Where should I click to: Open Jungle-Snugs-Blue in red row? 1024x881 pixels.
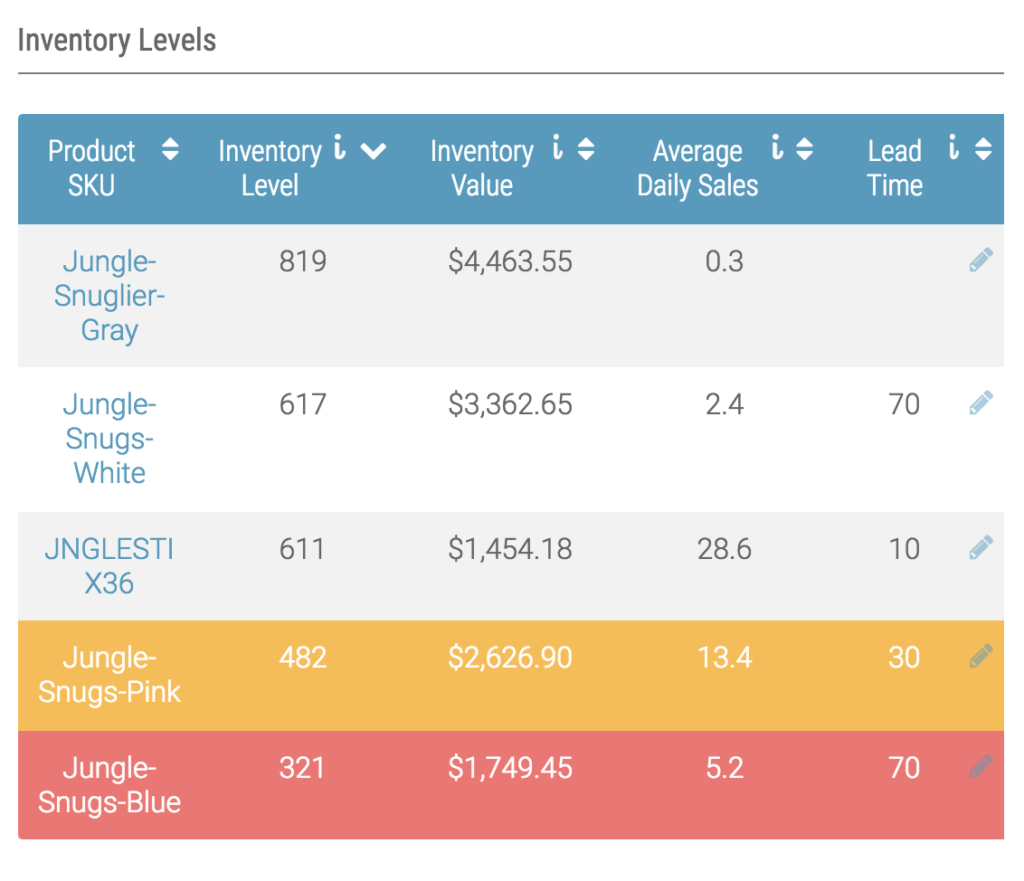[x=109, y=784]
